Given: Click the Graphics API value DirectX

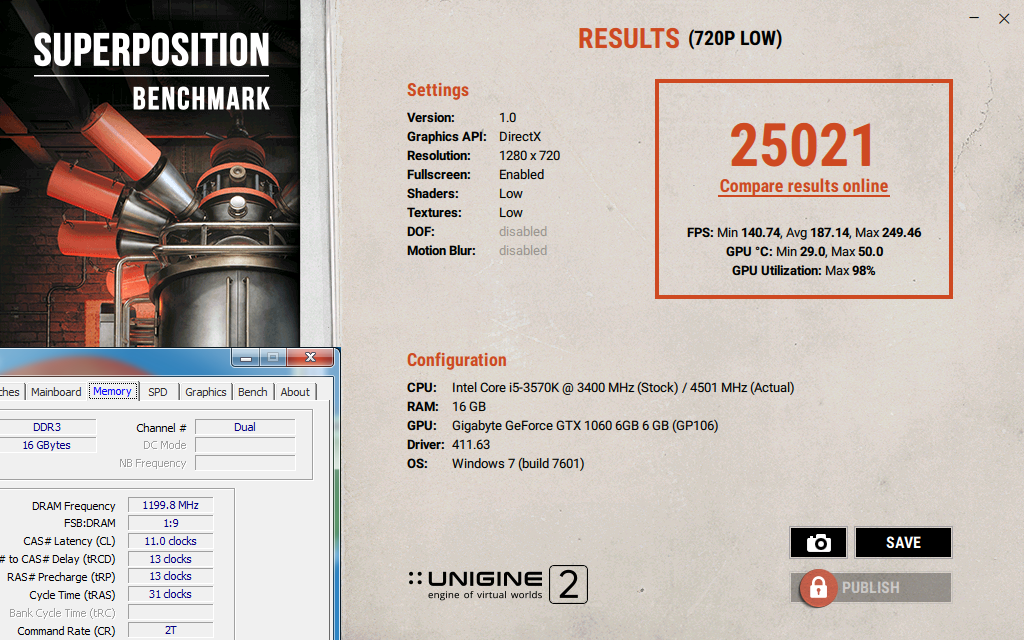Looking at the screenshot, I should pos(520,136).
